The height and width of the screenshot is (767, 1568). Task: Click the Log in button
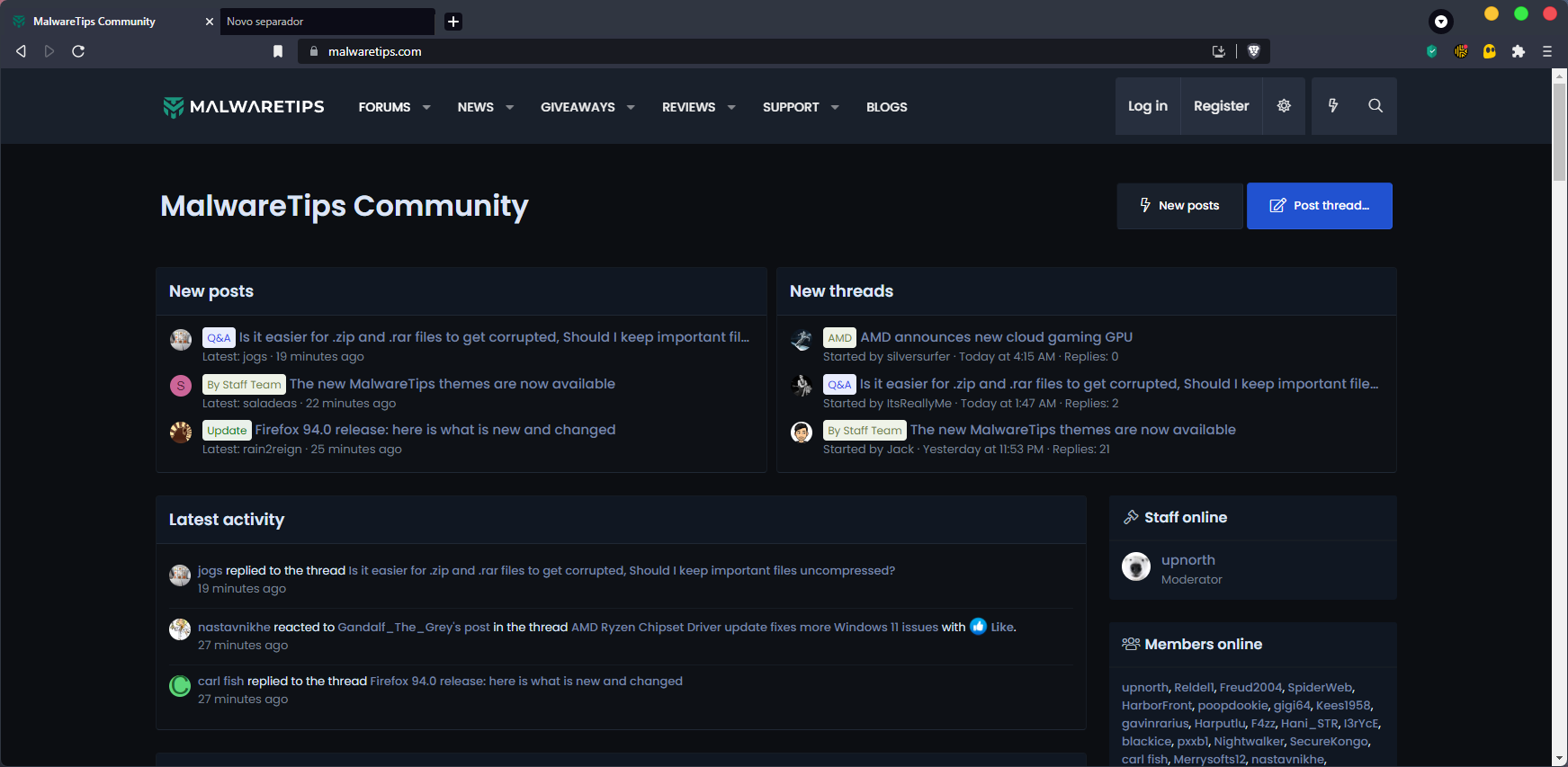click(1148, 106)
